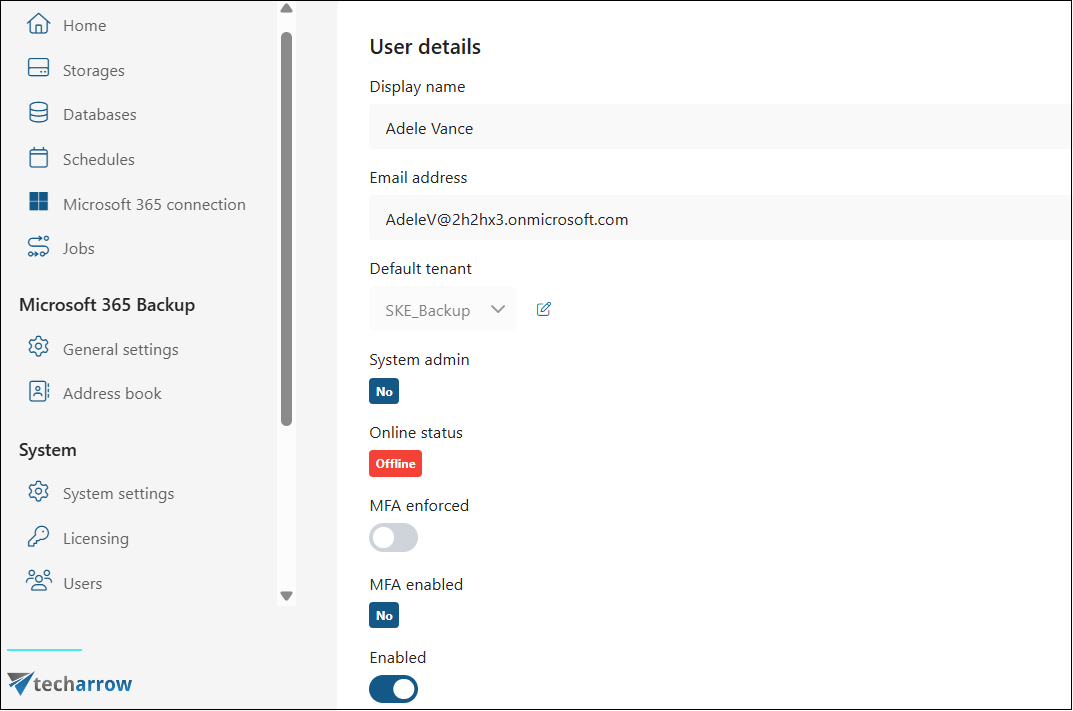Click the Home house icon
The height and width of the screenshot is (711, 1073).
click(38, 24)
